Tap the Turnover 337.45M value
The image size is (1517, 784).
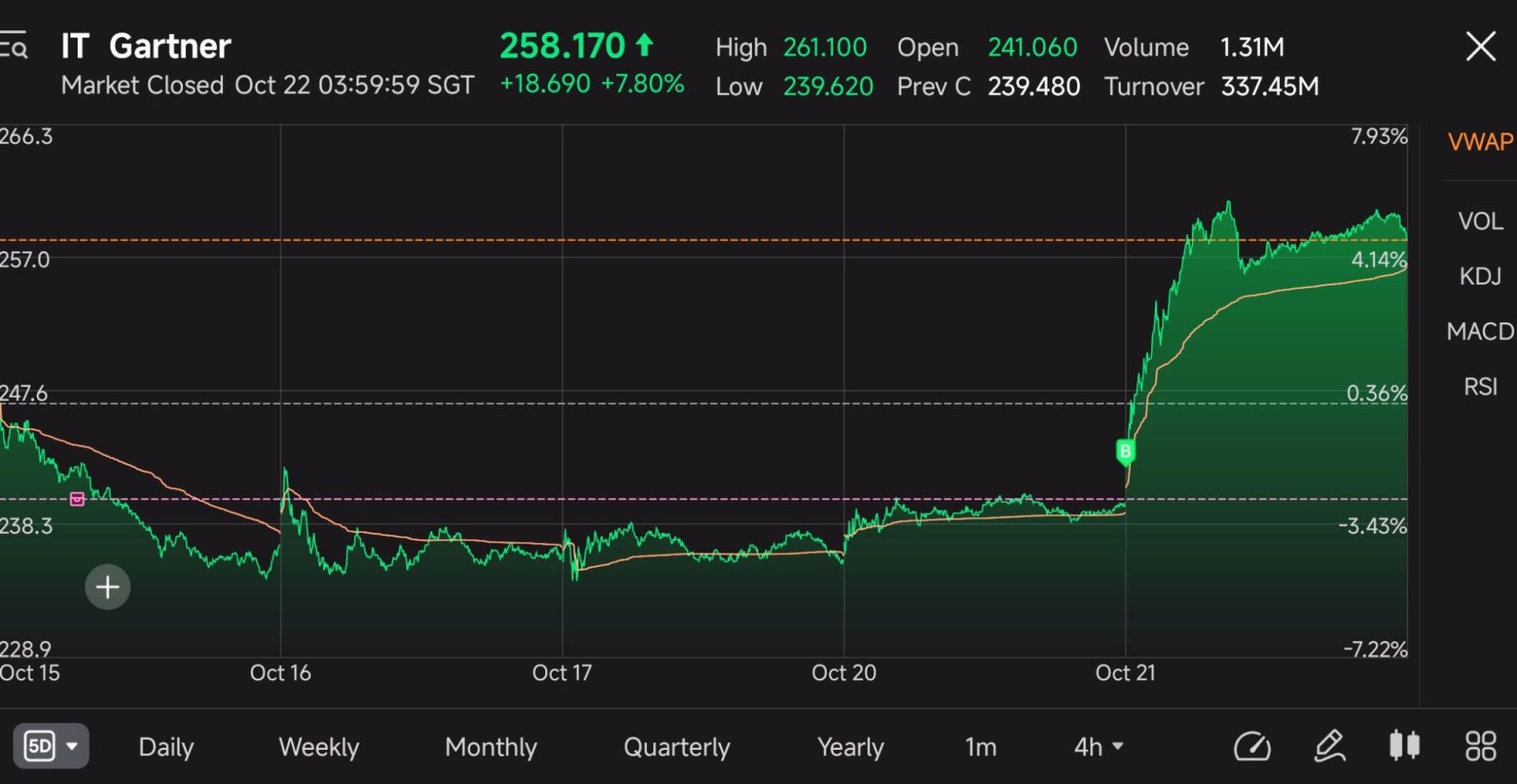pos(1270,86)
